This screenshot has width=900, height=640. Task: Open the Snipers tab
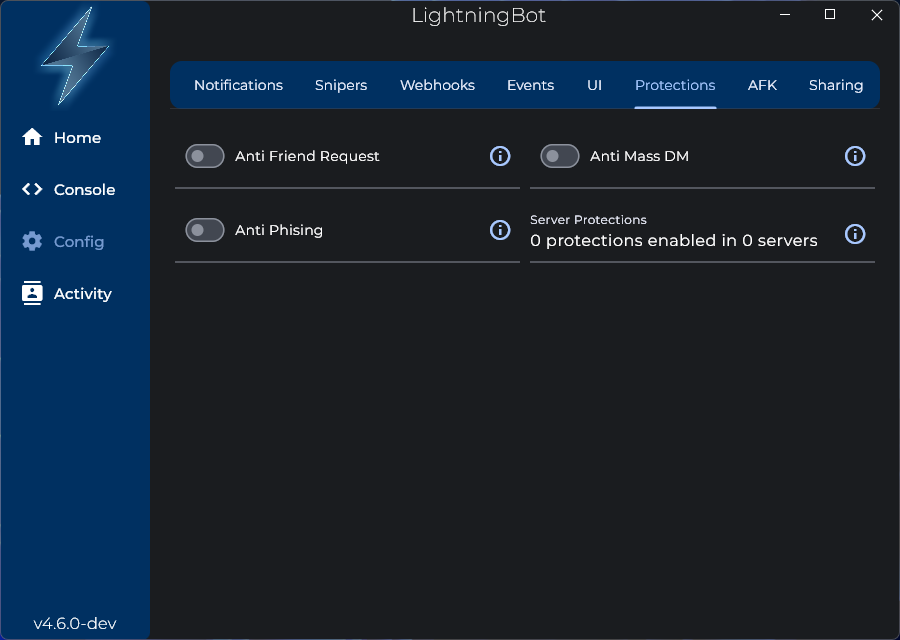click(341, 85)
